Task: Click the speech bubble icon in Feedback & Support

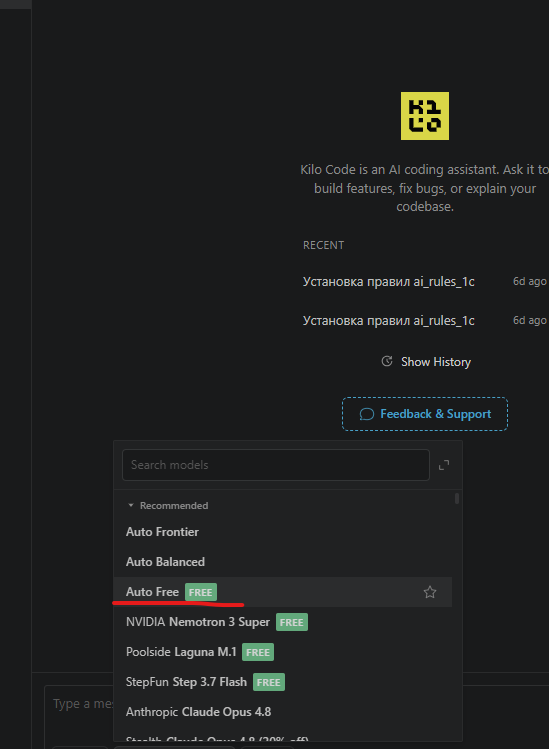Action: (366, 414)
